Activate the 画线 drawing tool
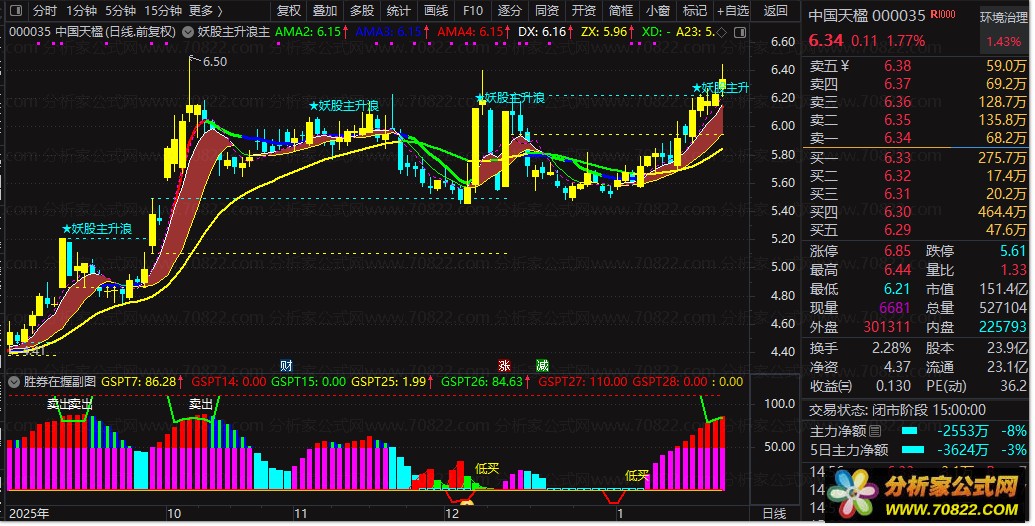Viewport: 1035px width, 526px height. point(436,11)
